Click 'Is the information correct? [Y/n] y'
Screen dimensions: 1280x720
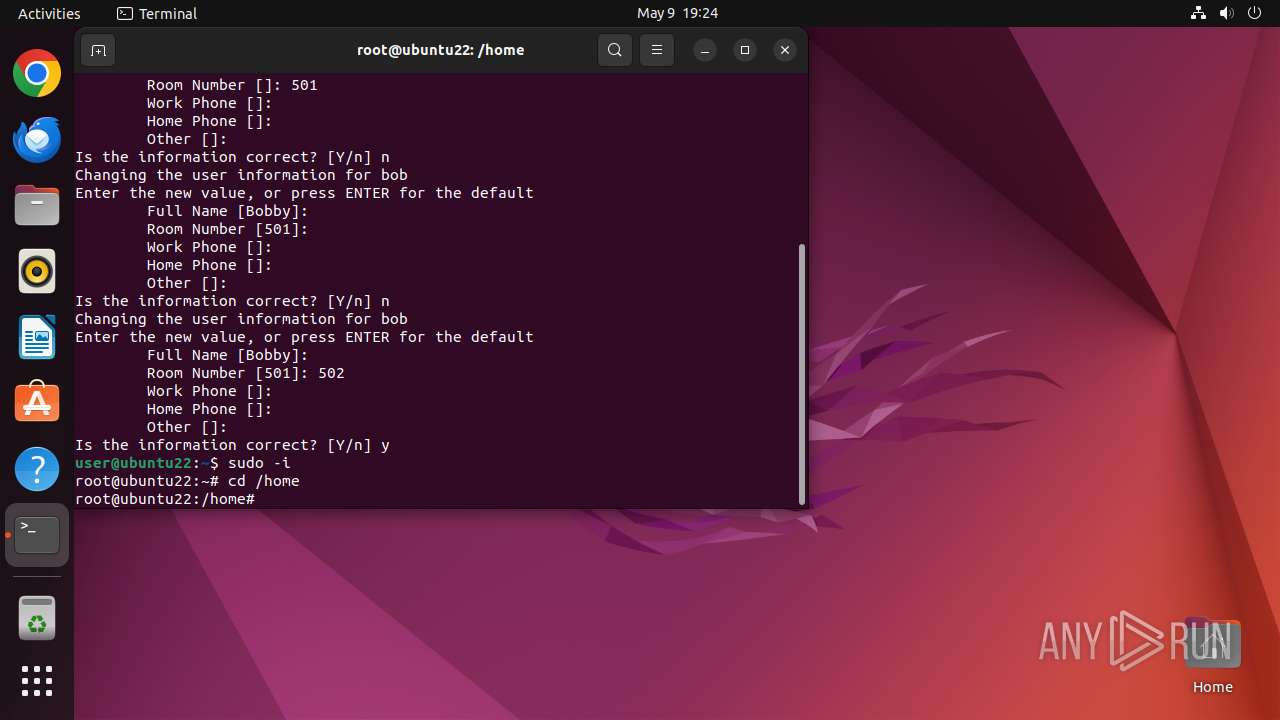[232, 445]
